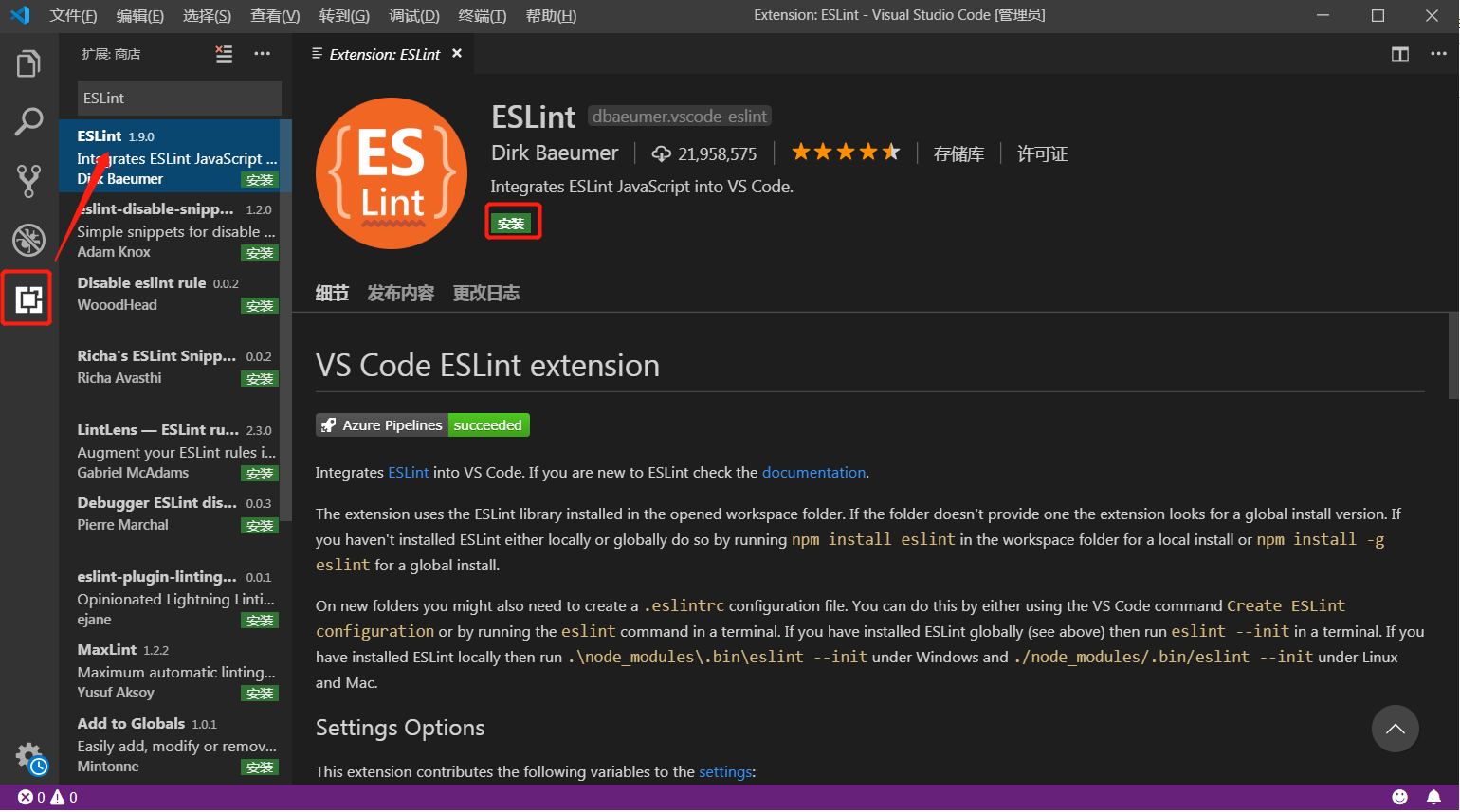
Task: Install eslint-disable-snippets extension
Action: (x=260, y=253)
